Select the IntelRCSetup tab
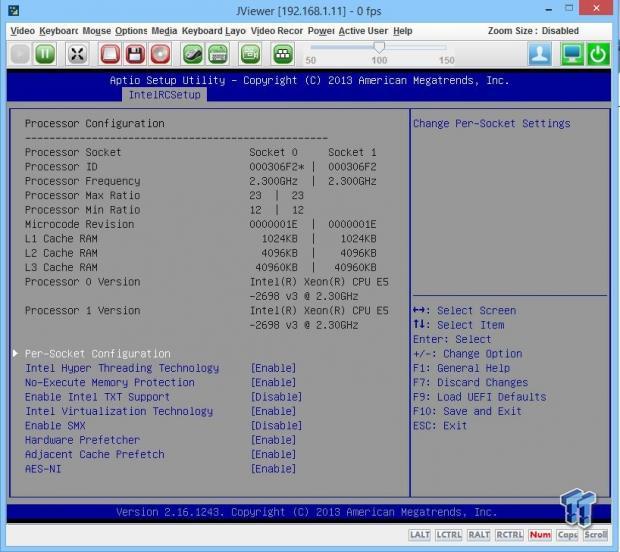Viewport: 620px width, 552px height. (x=164, y=95)
